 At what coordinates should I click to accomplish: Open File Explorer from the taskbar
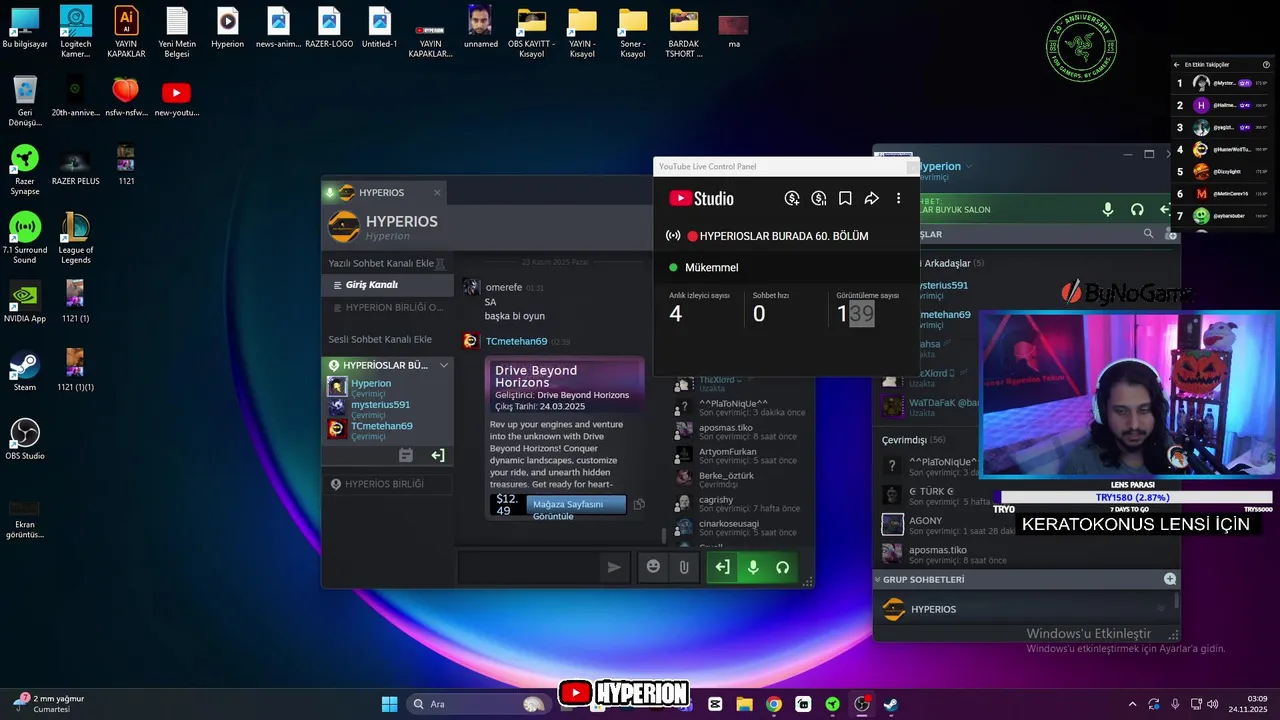744,704
